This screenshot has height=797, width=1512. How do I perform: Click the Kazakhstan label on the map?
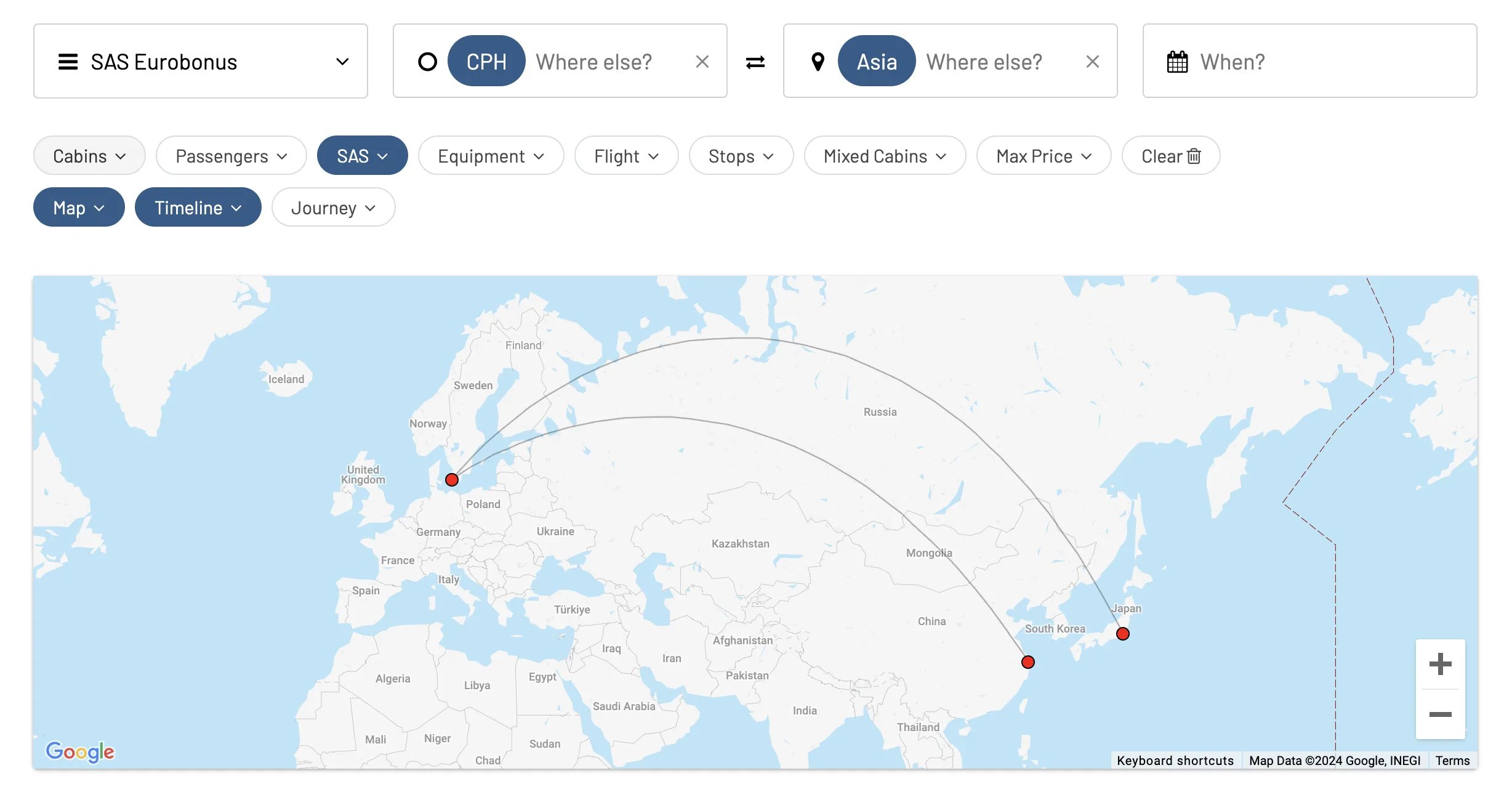(740, 543)
